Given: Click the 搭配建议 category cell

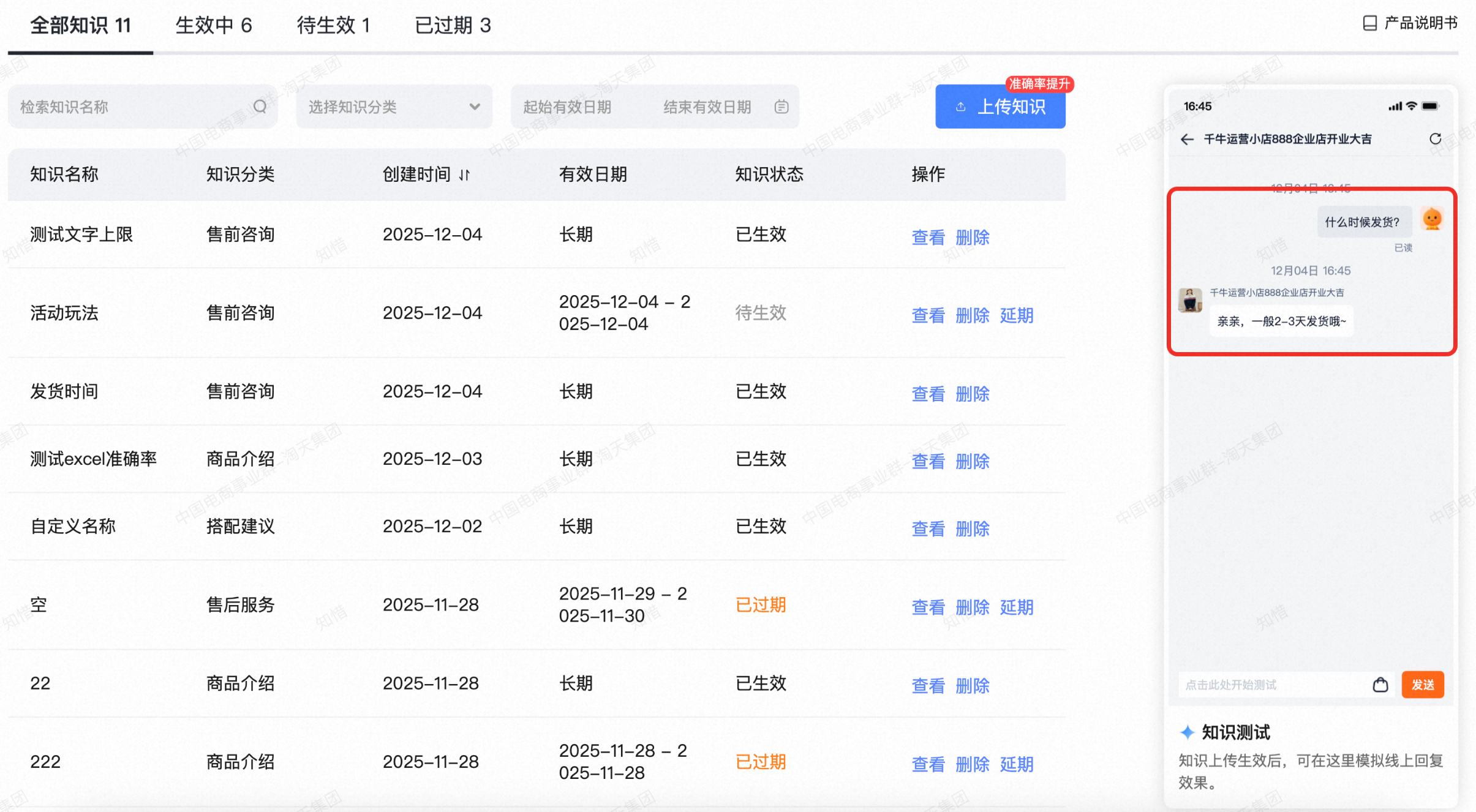Looking at the screenshot, I should pyautogui.click(x=240, y=526).
